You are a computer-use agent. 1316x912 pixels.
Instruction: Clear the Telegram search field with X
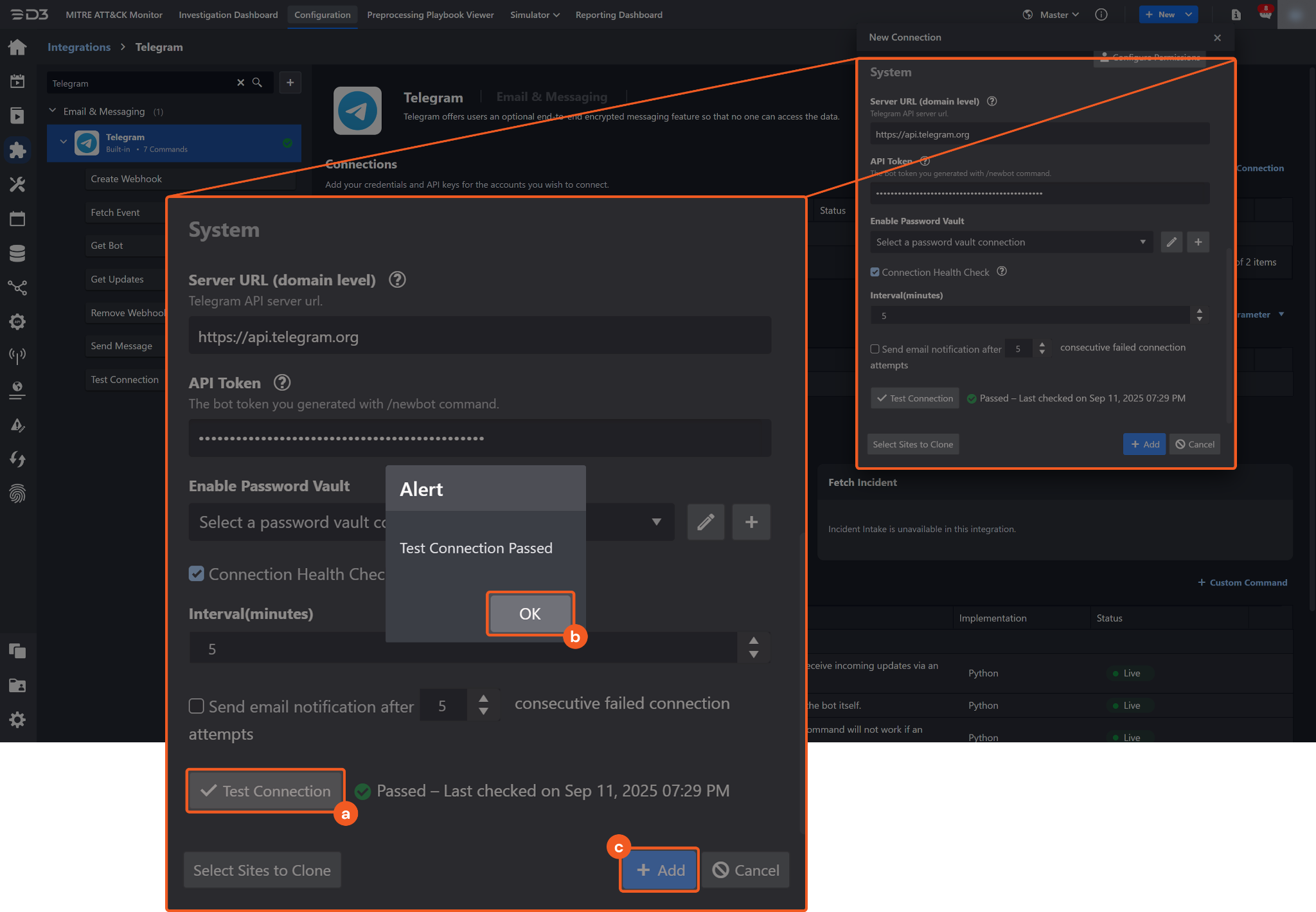tap(240, 82)
